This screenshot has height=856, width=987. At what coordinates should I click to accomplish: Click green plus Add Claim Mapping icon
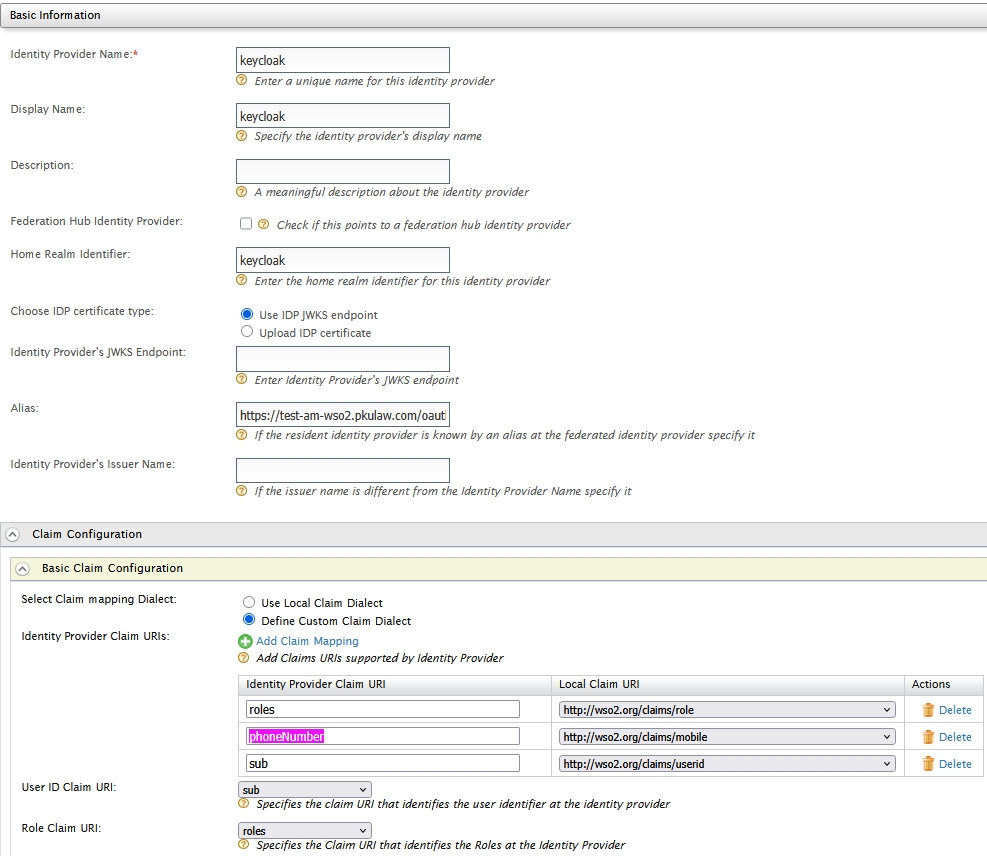pos(245,641)
